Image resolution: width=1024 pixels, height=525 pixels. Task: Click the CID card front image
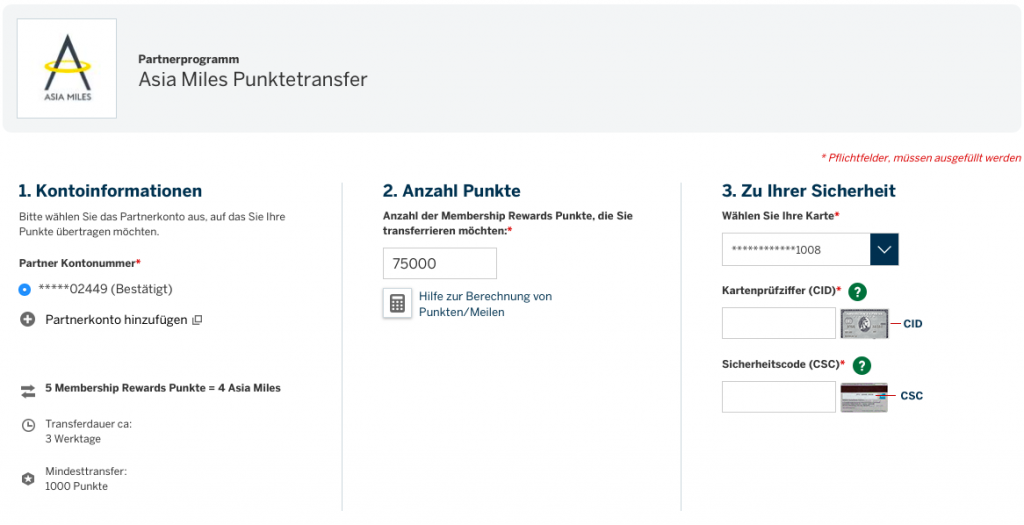coord(865,324)
